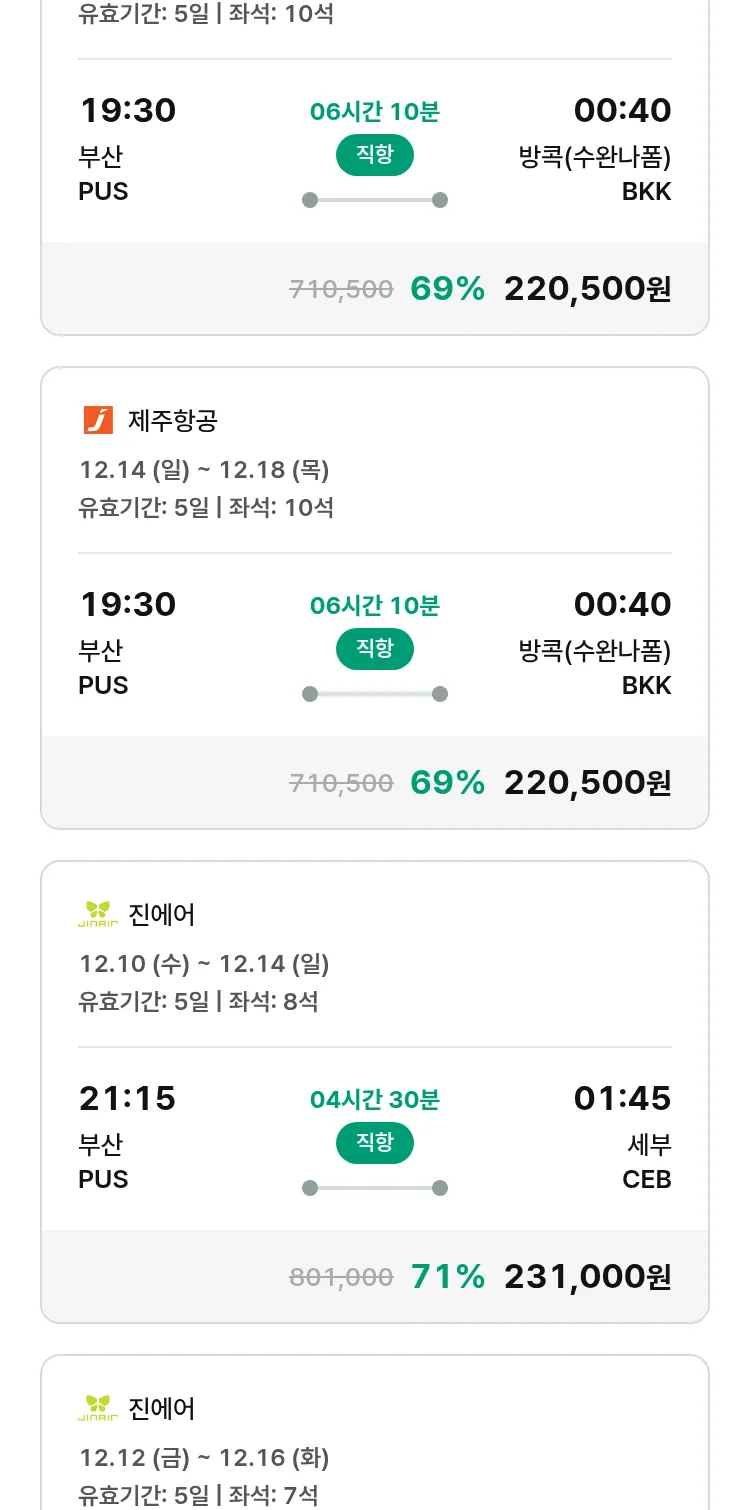750x1510 pixels.
Task: Click the 12.10 (수) ~ 12.14 (일) date range
Action: (x=204, y=964)
